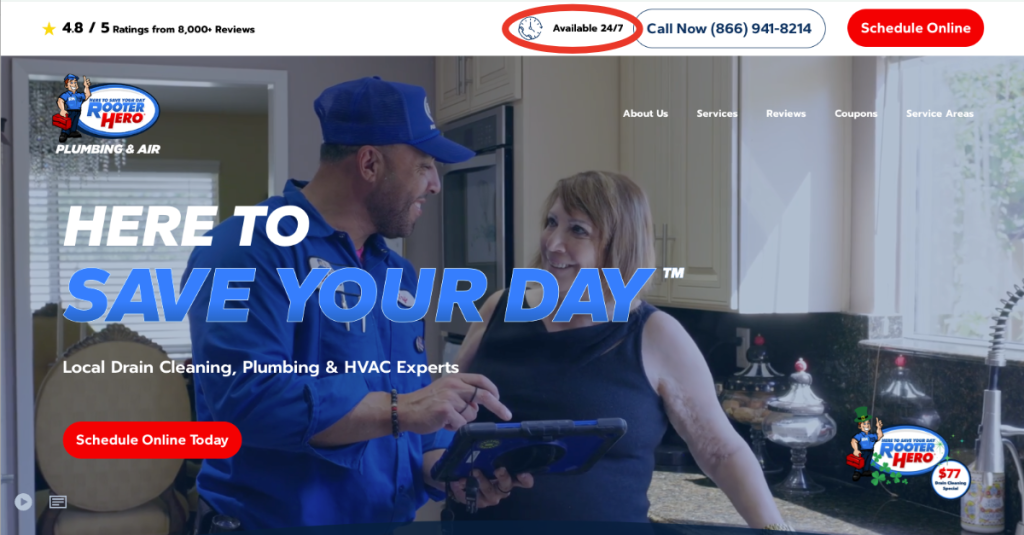Image resolution: width=1024 pixels, height=535 pixels.
Task: Click the yellow star rating icon
Action: (48, 29)
